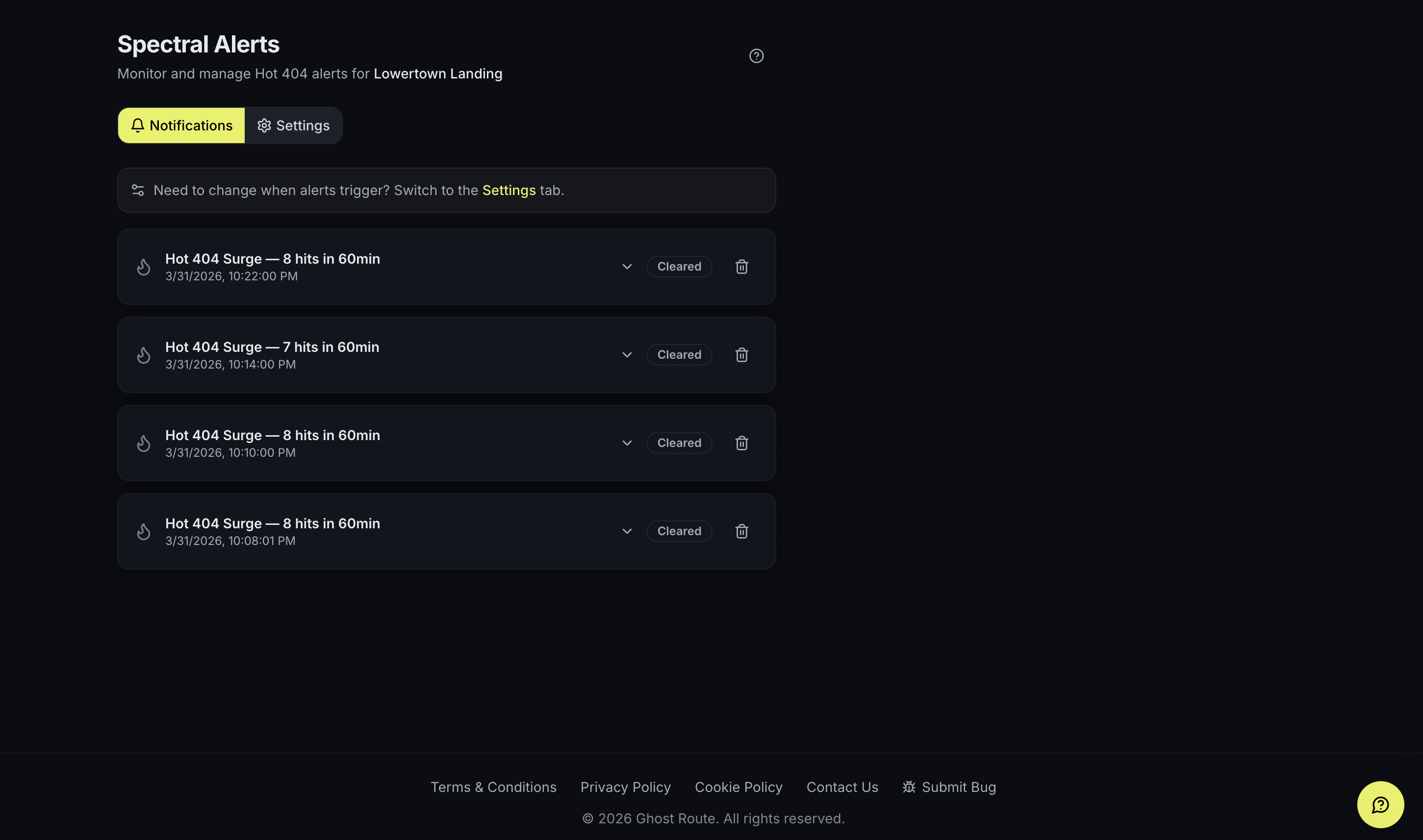This screenshot has height=840, width=1423.
Task: Delete the 10:22:00 PM alert with trash icon
Action: [x=741, y=267]
